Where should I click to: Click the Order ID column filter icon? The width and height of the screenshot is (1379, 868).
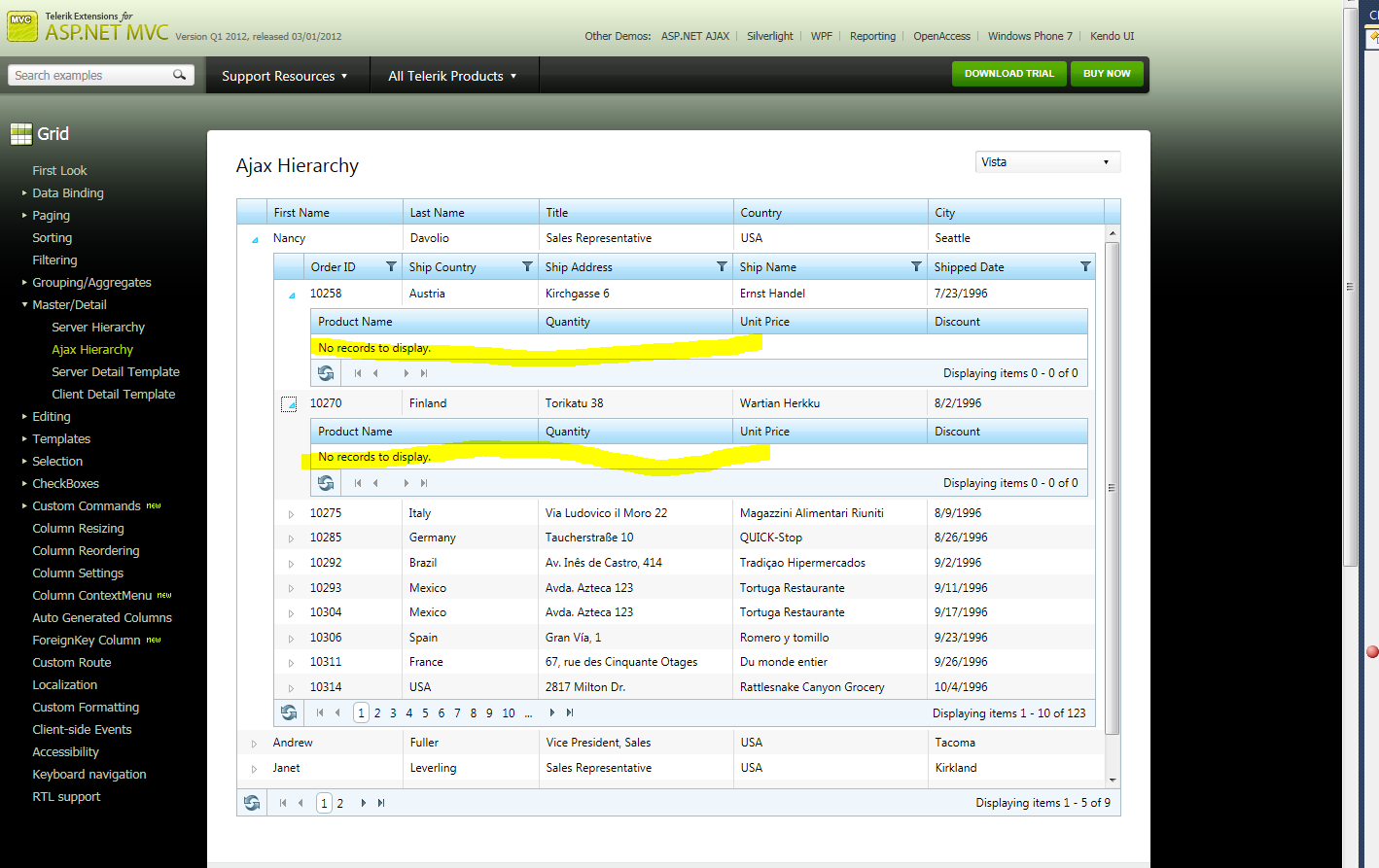(x=391, y=266)
